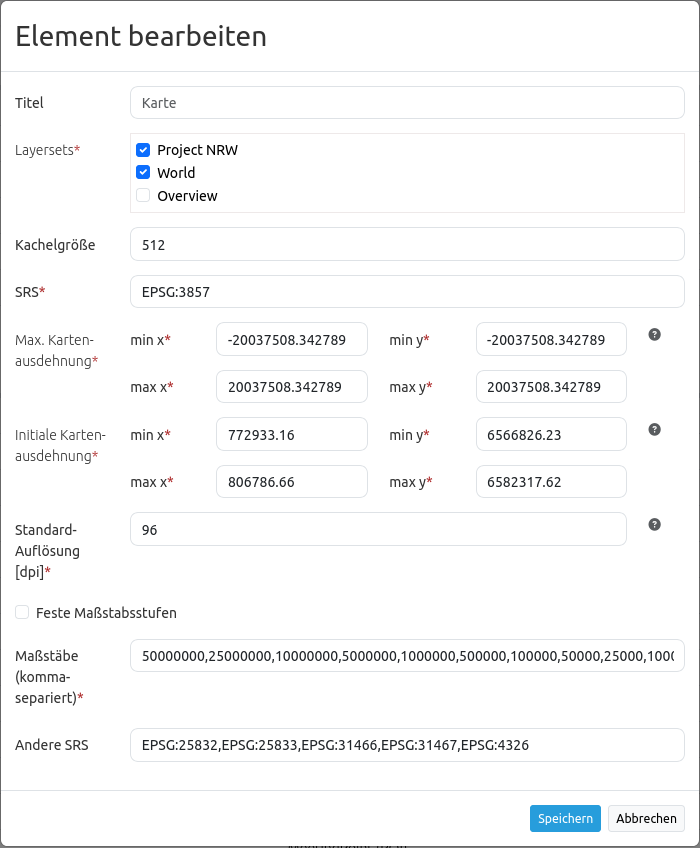Click the Kachelgröße field

tap(407, 244)
